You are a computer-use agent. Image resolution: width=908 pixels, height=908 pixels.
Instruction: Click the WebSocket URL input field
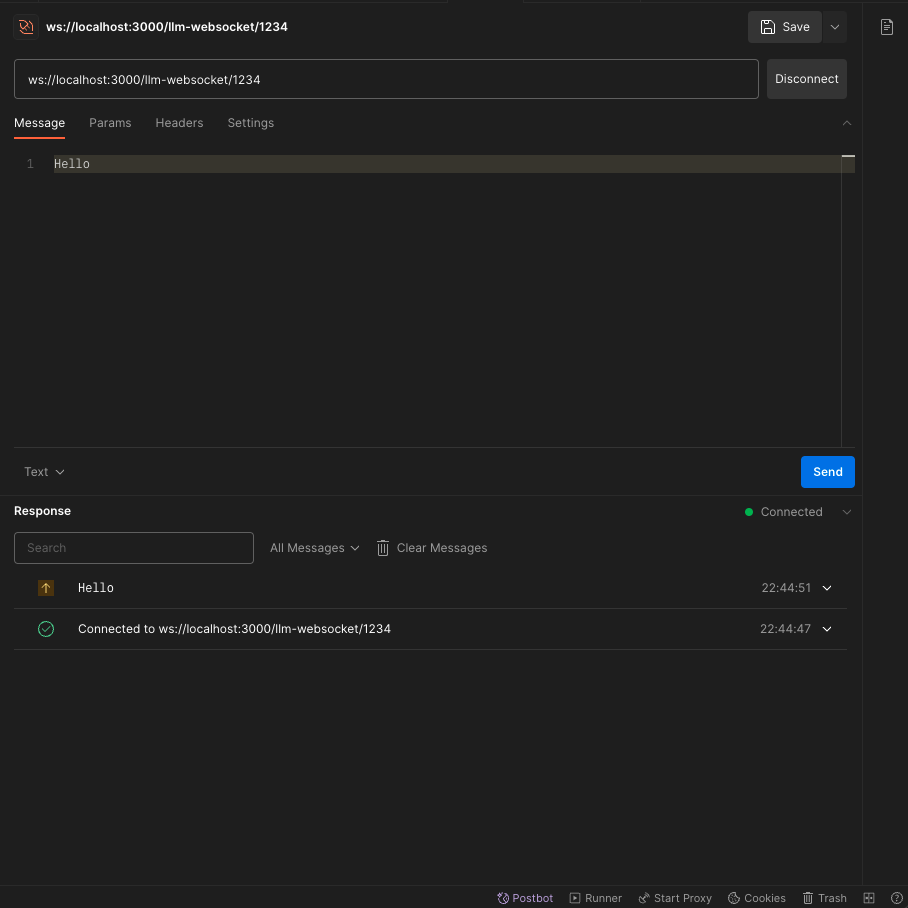[x=386, y=79]
